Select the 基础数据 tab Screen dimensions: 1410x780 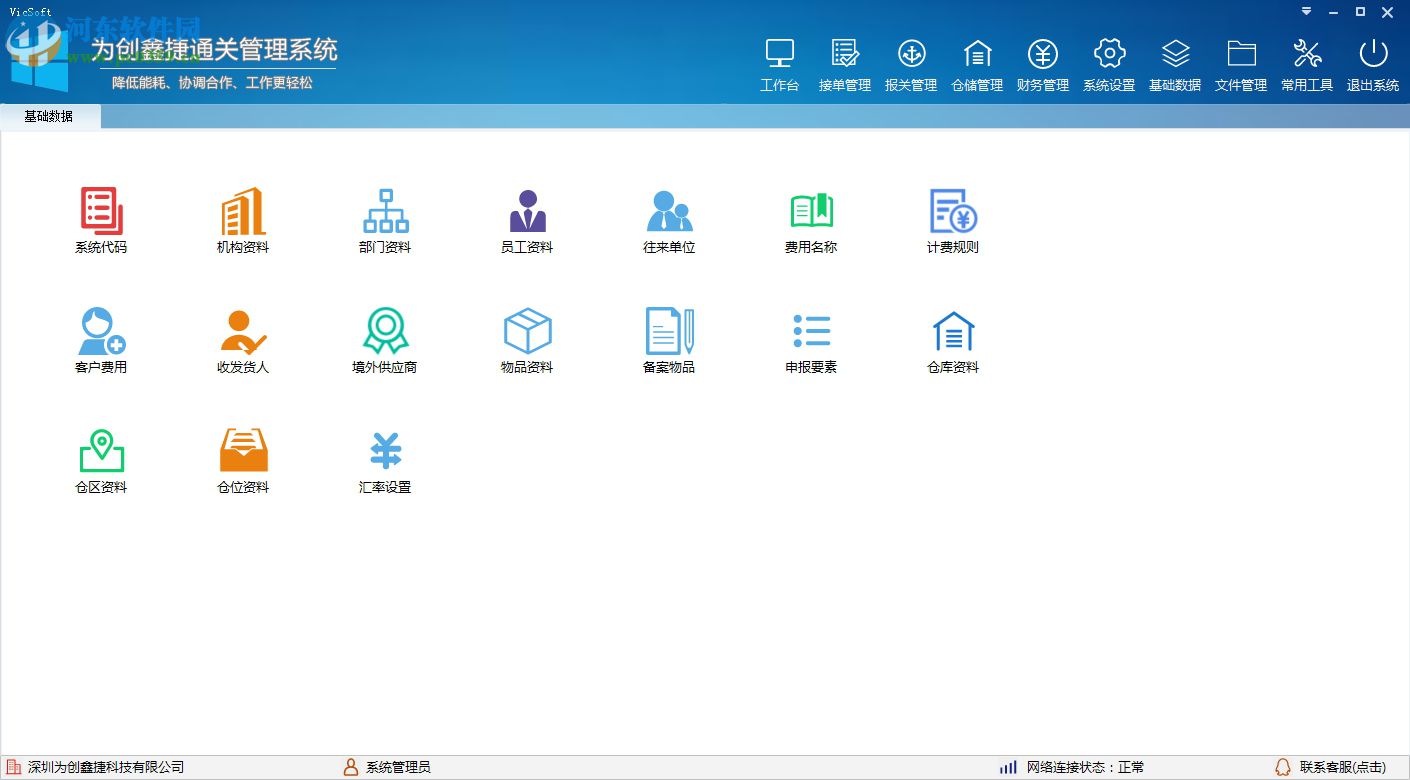pyautogui.click(x=49, y=117)
